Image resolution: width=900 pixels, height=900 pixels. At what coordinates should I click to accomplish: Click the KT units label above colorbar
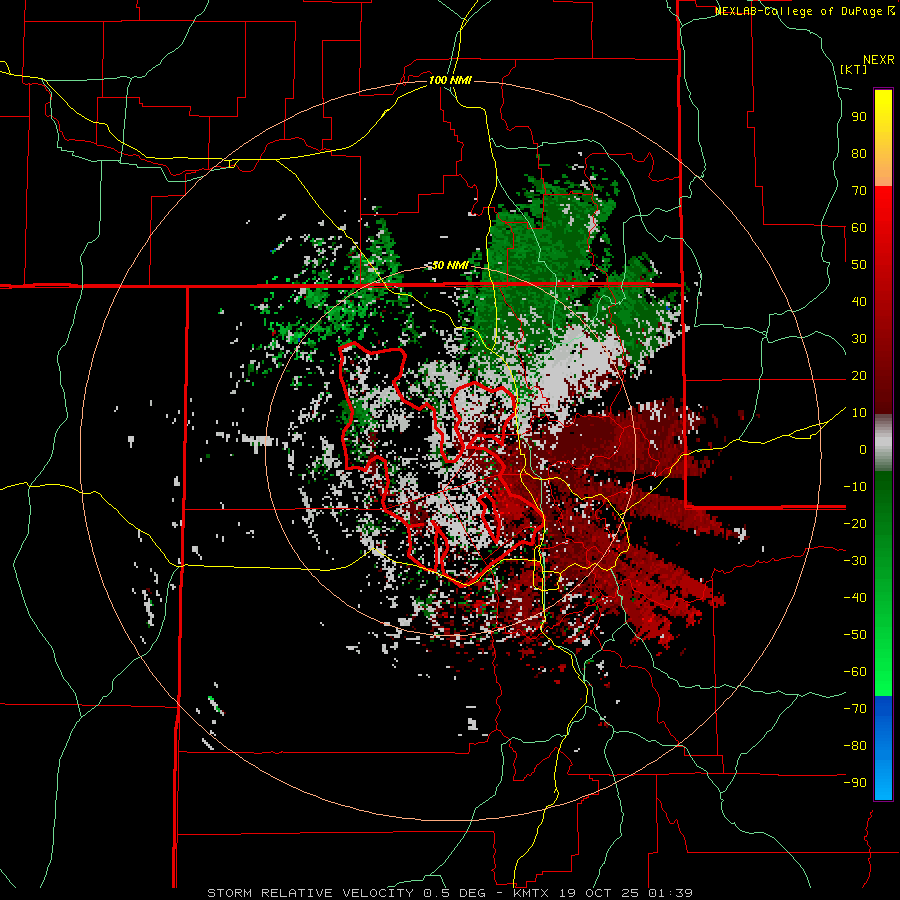pos(854,69)
